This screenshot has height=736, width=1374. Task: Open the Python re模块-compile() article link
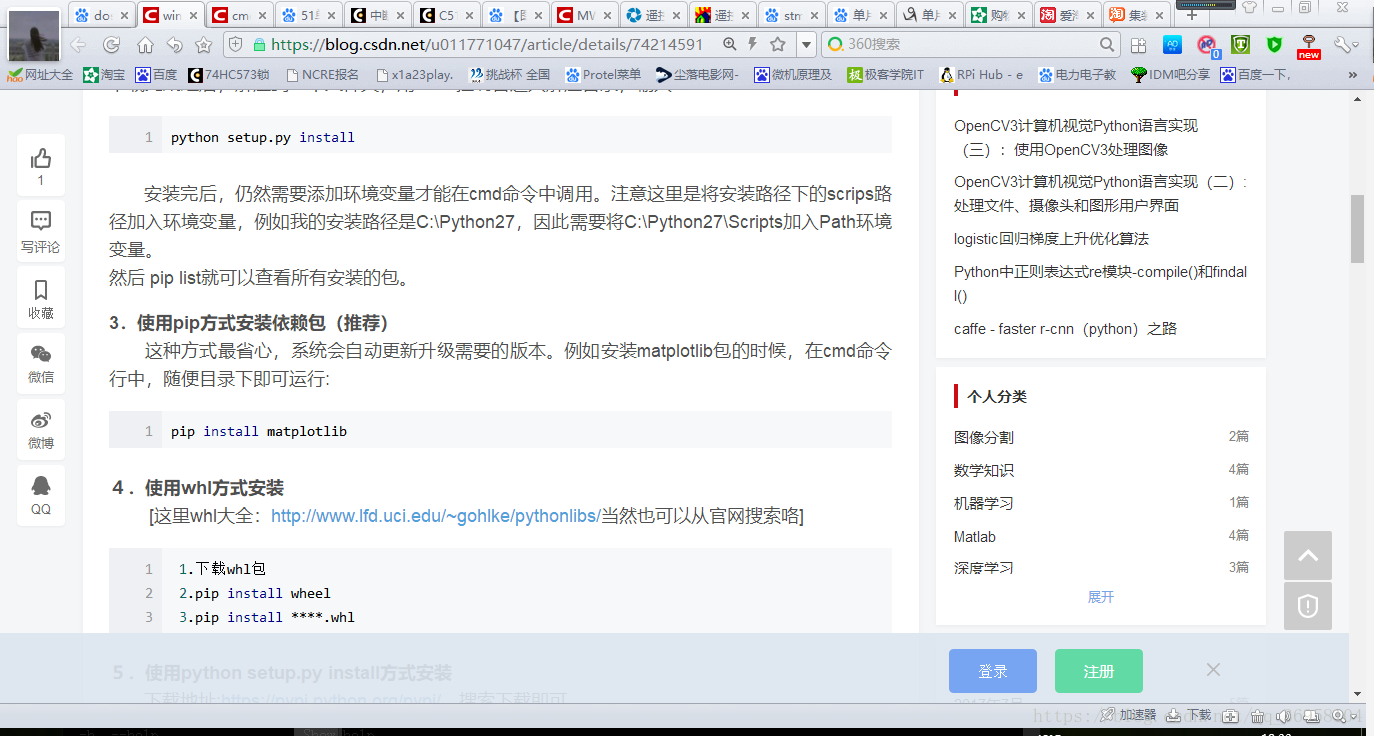coord(1100,284)
